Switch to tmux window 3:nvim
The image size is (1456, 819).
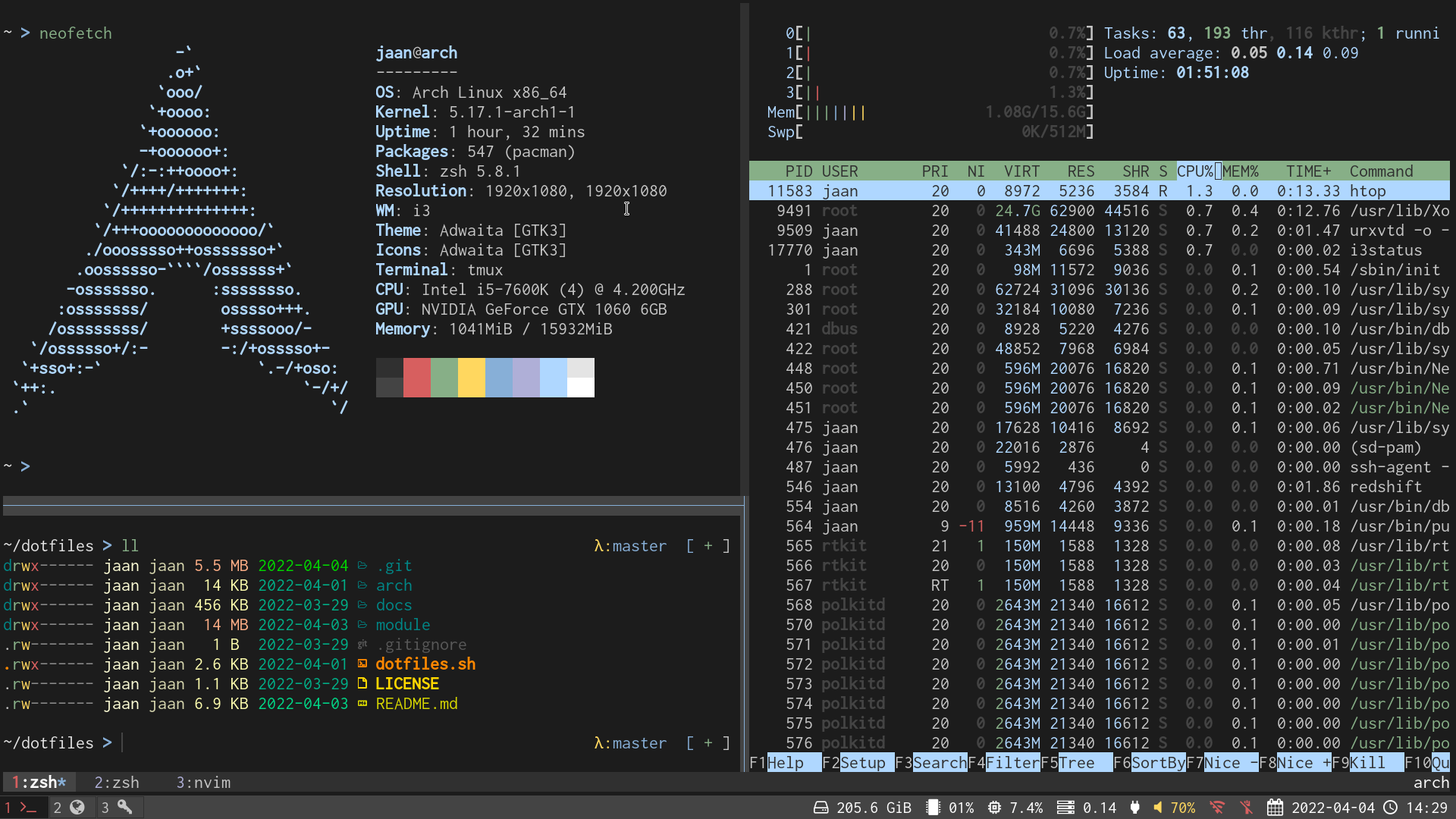click(203, 783)
